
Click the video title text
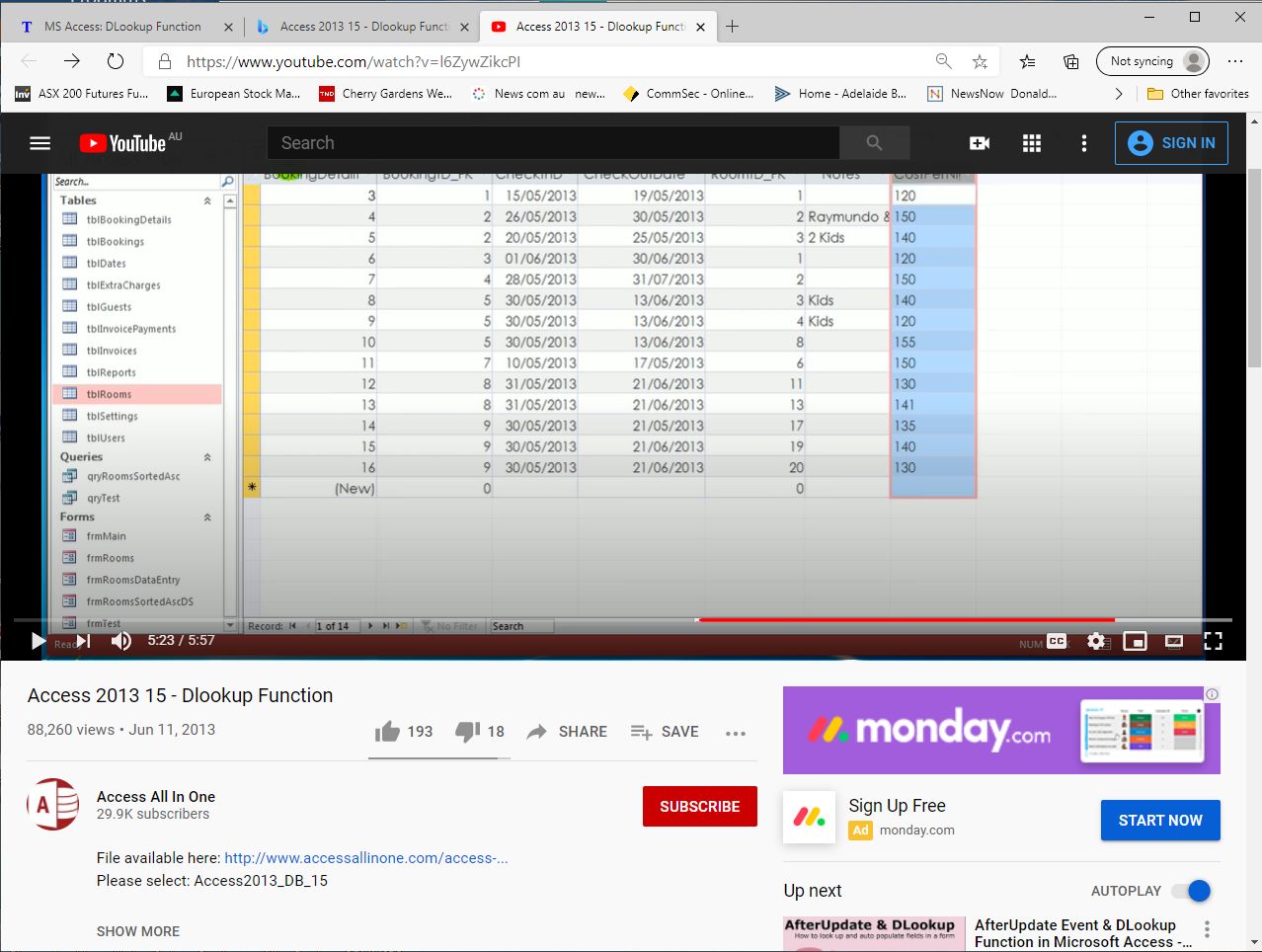(x=180, y=695)
